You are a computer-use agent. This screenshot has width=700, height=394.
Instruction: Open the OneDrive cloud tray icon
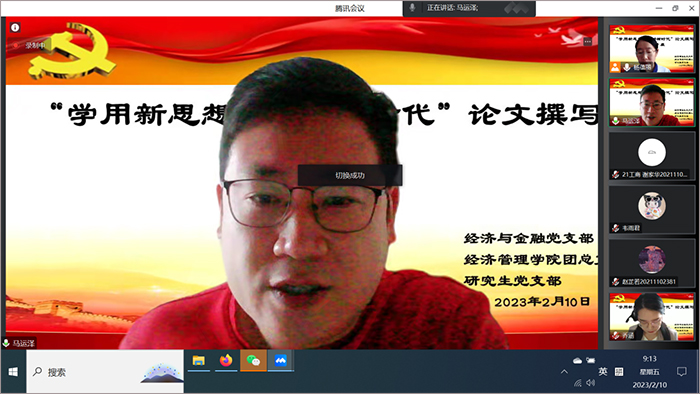[577, 361]
